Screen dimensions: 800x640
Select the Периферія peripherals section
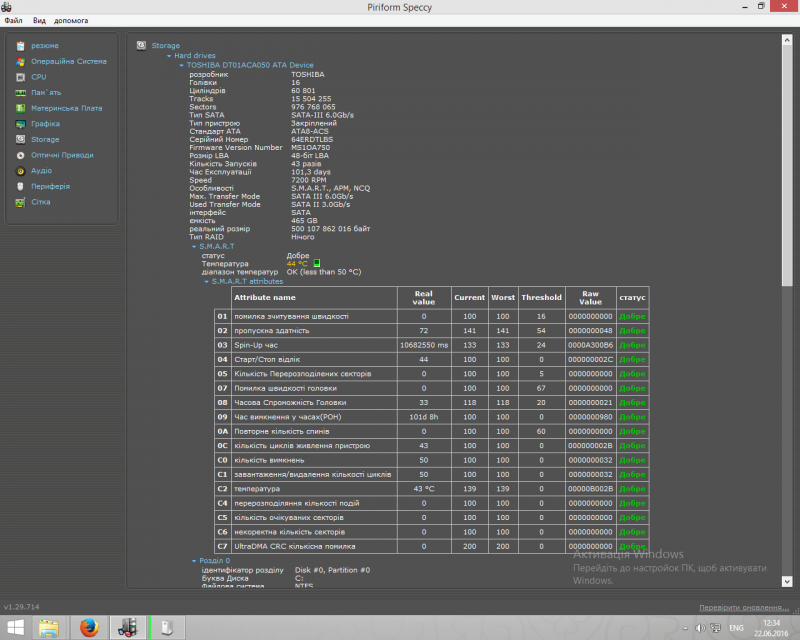(50, 186)
